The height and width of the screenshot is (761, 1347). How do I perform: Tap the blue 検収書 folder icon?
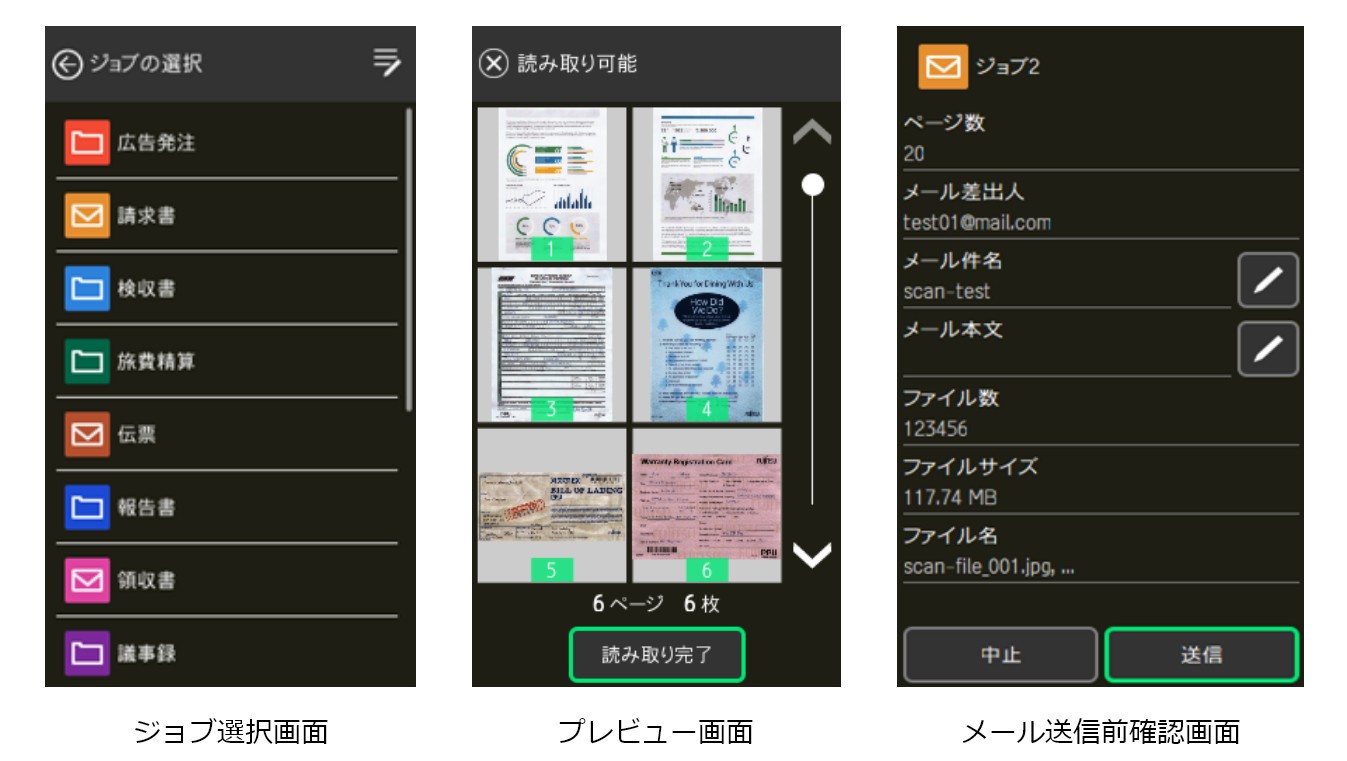click(x=87, y=289)
